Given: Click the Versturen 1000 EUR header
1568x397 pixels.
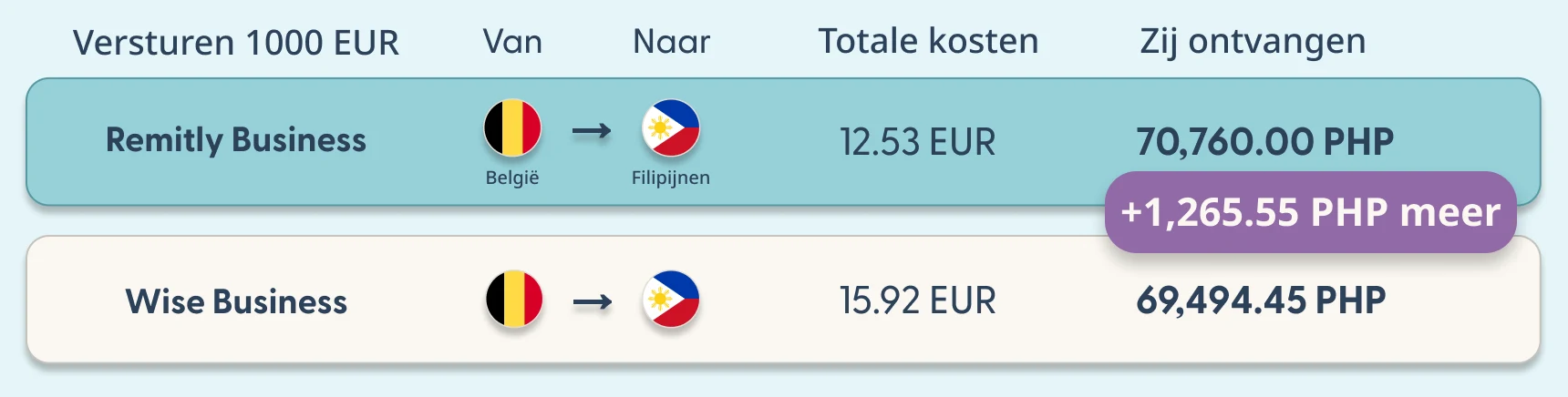Looking at the screenshot, I should [x=236, y=43].
